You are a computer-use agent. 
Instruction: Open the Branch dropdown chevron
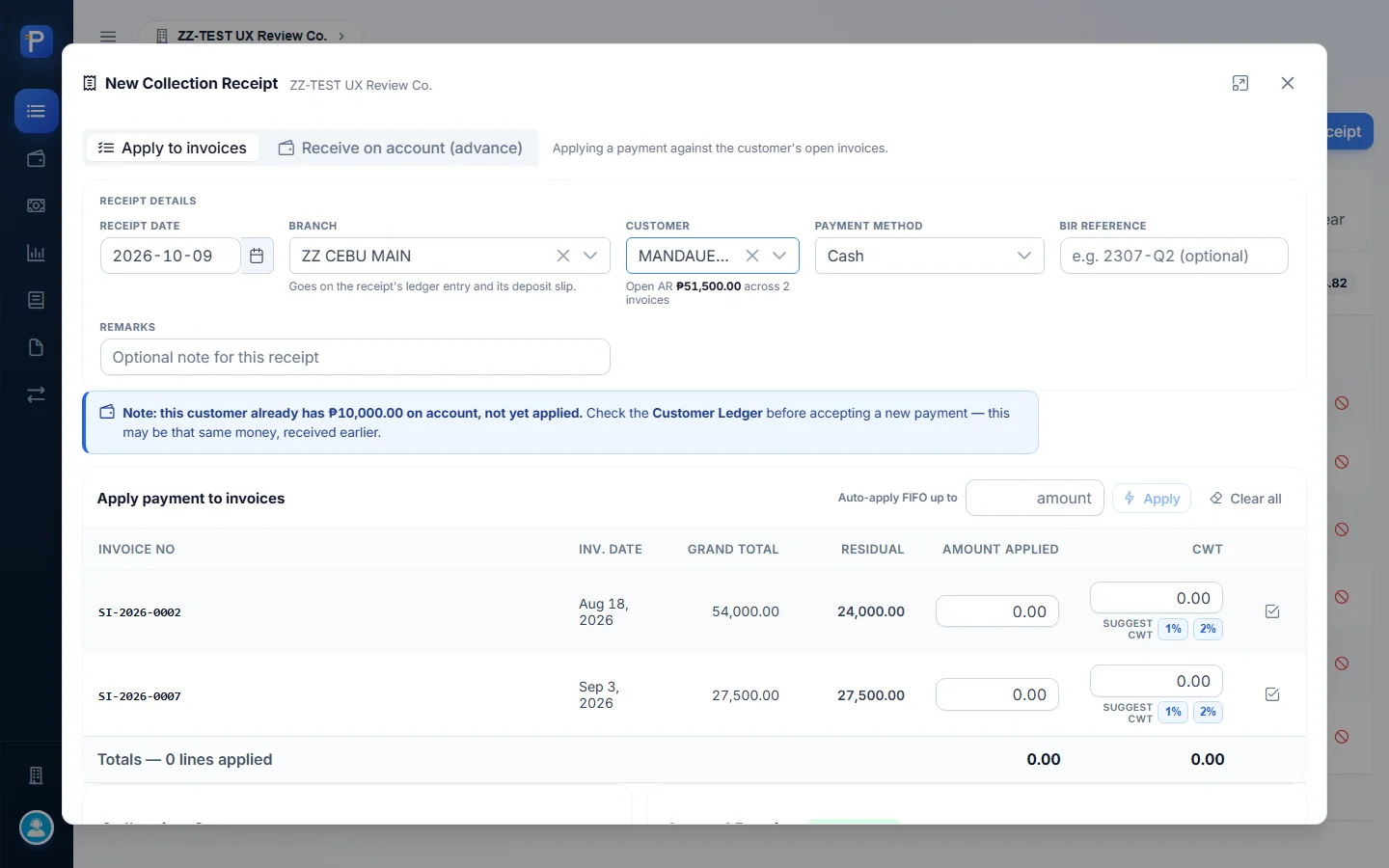tap(590, 256)
